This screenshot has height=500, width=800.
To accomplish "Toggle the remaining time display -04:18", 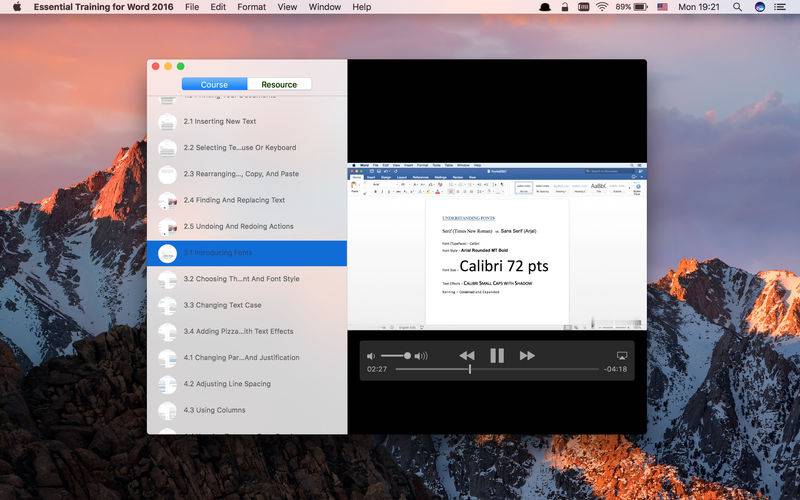I will click(x=615, y=369).
